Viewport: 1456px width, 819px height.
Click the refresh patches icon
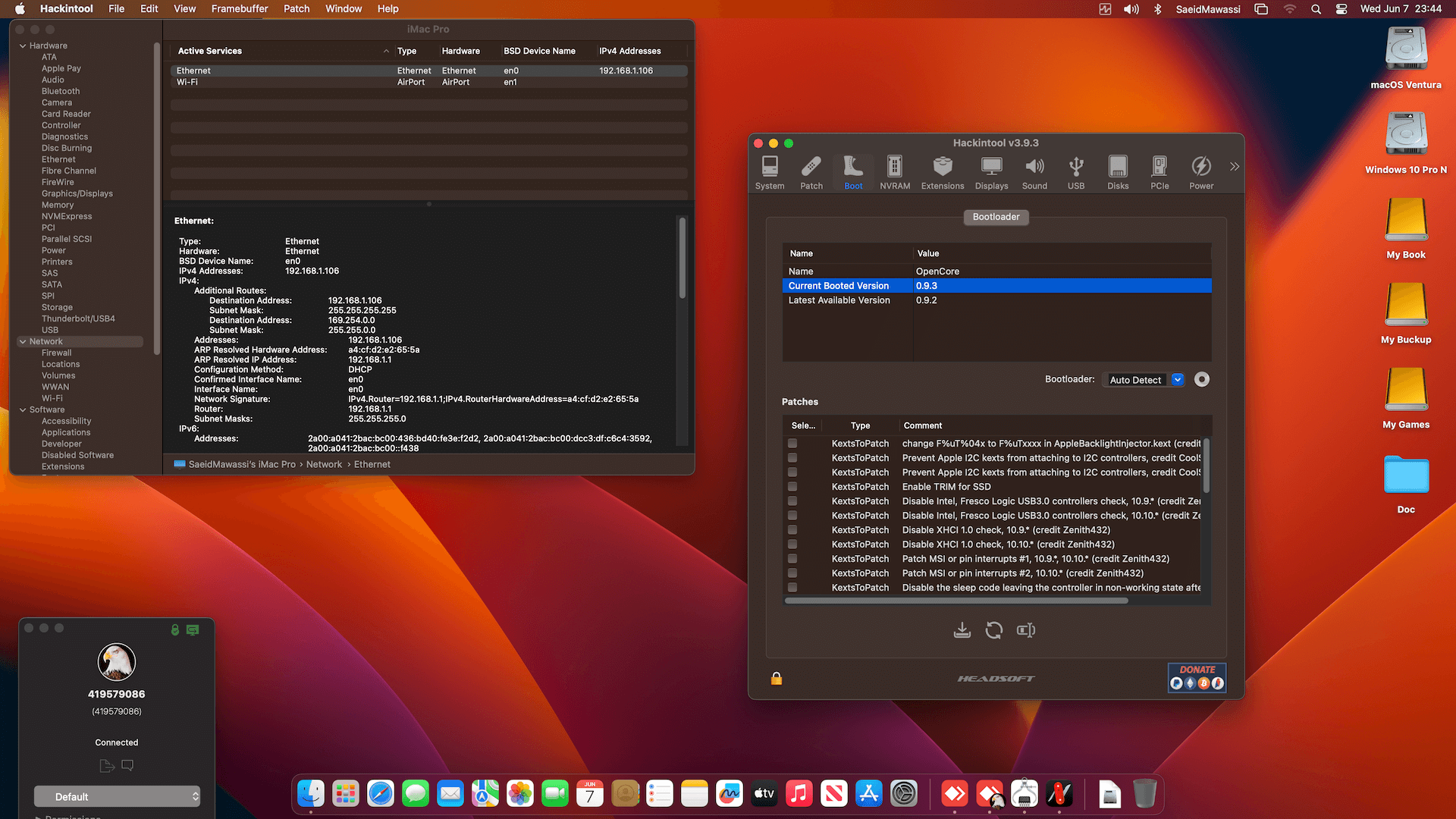[x=994, y=630]
